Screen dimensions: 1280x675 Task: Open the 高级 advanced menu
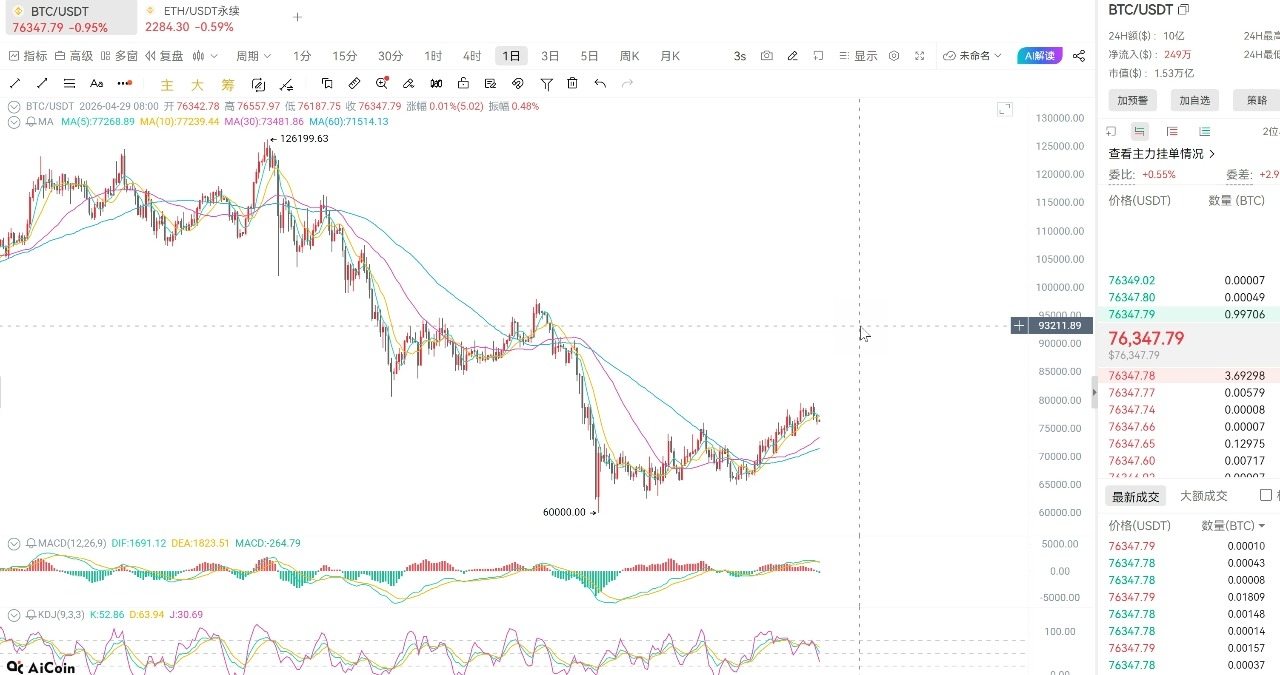pos(74,56)
